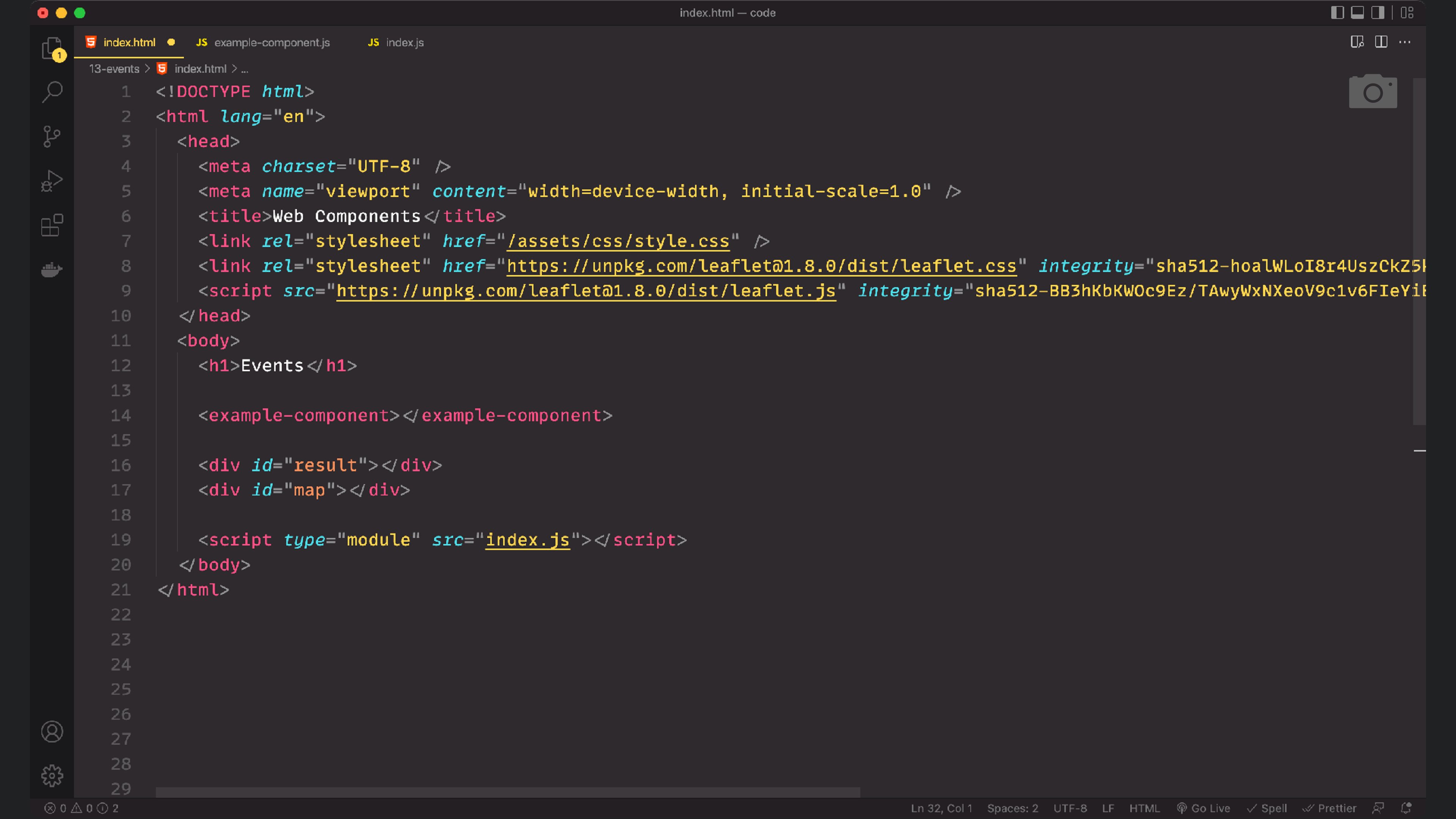Click the Spaces: 2 indentation setting
Image resolution: width=1456 pixels, height=819 pixels.
coord(1012,808)
